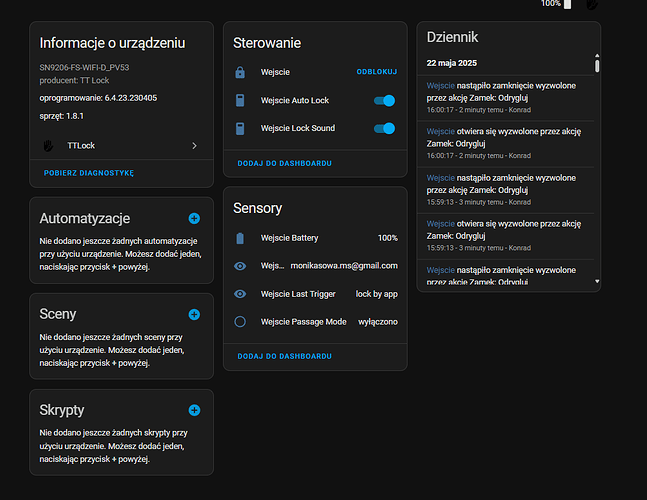Click the Wejscie Last Trigger label
The image size is (647, 500).
pyautogui.click(x=298, y=294)
